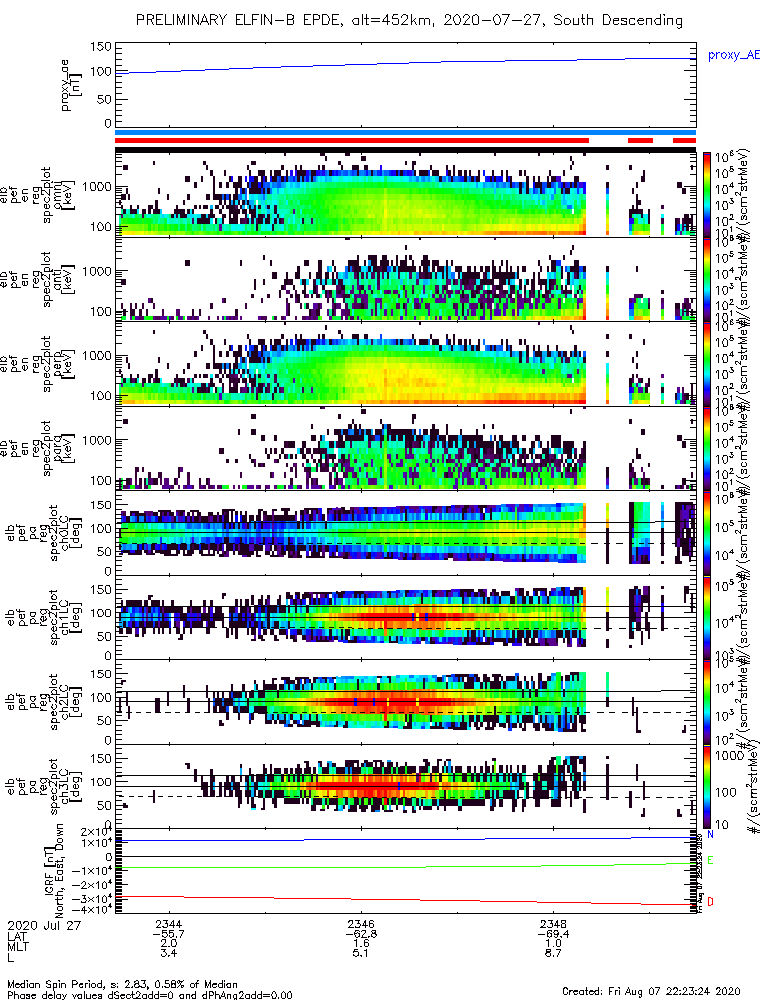
Task: Click the '2344' time tick label
Action: [x=168, y=924]
